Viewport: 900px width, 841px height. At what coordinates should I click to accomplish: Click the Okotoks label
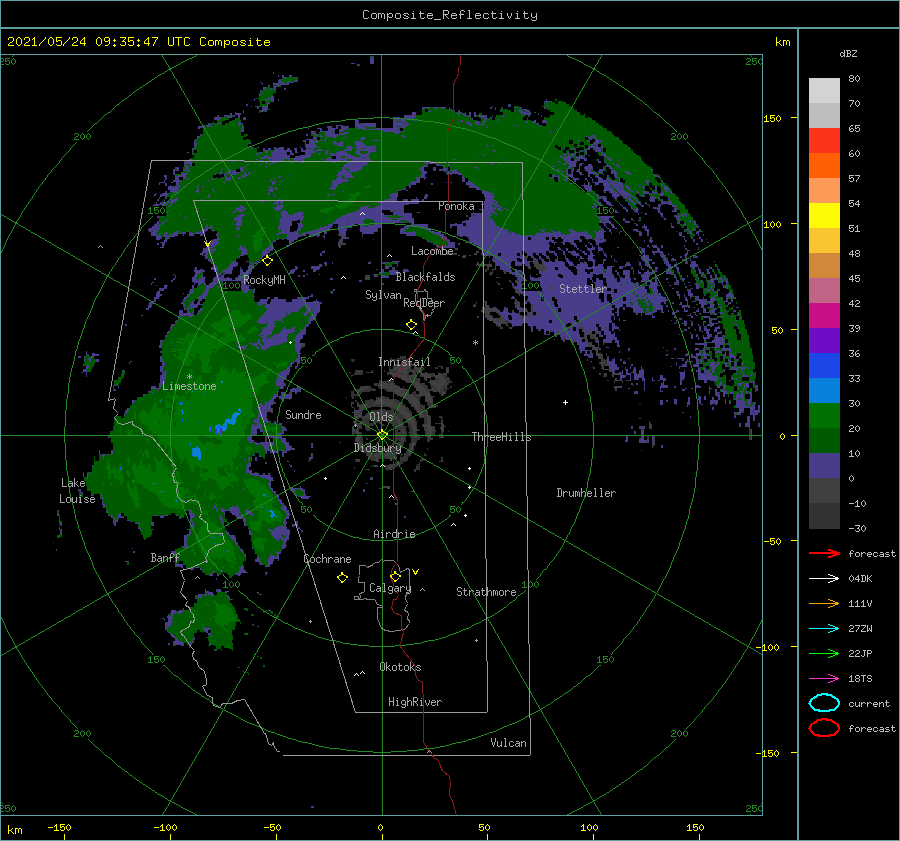pyautogui.click(x=400, y=667)
